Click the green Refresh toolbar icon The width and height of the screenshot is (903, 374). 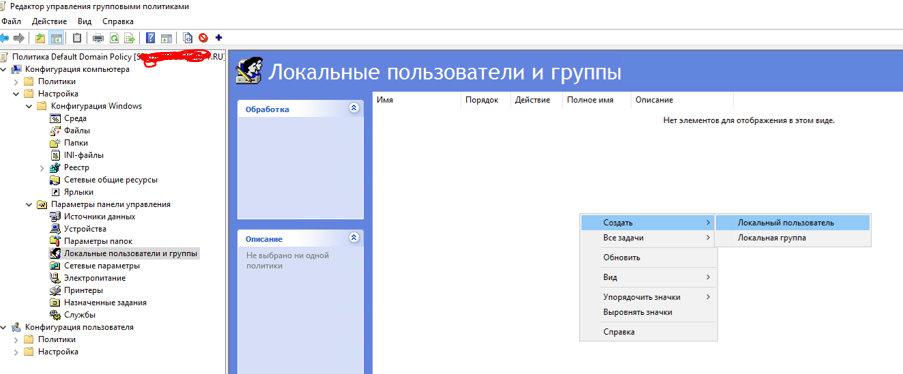(114, 38)
